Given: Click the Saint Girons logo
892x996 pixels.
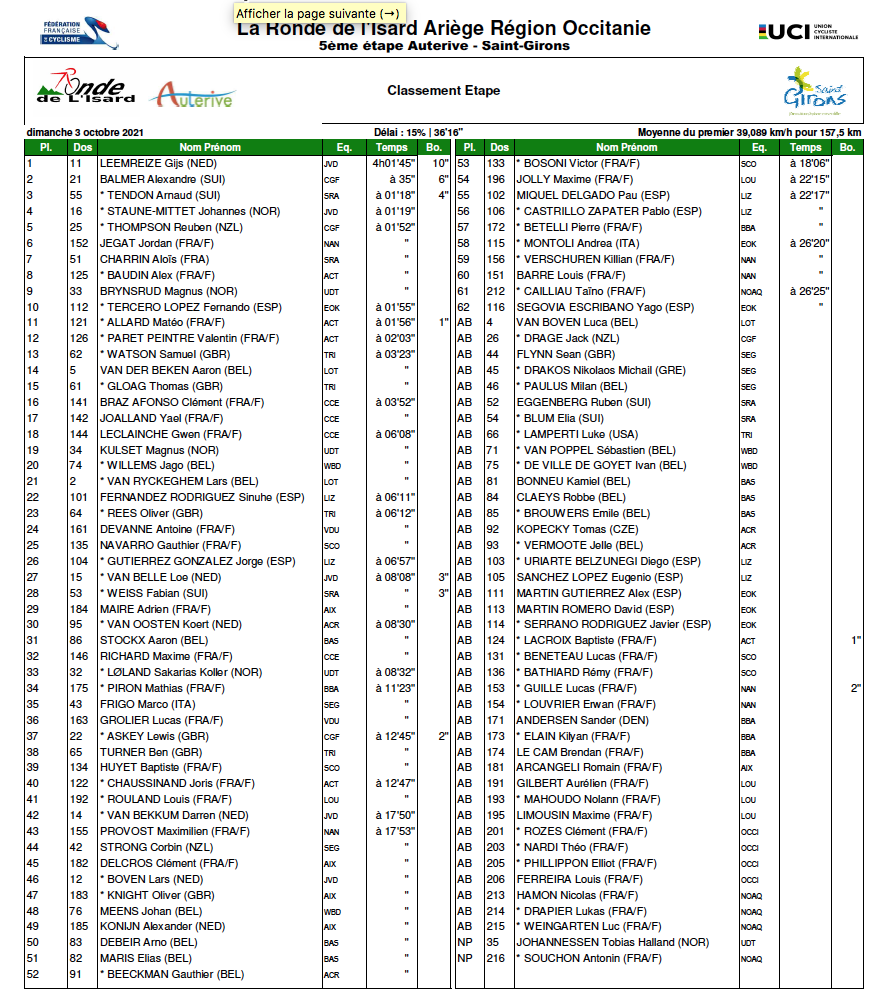Looking at the screenshot, I should tap(814, 91).
